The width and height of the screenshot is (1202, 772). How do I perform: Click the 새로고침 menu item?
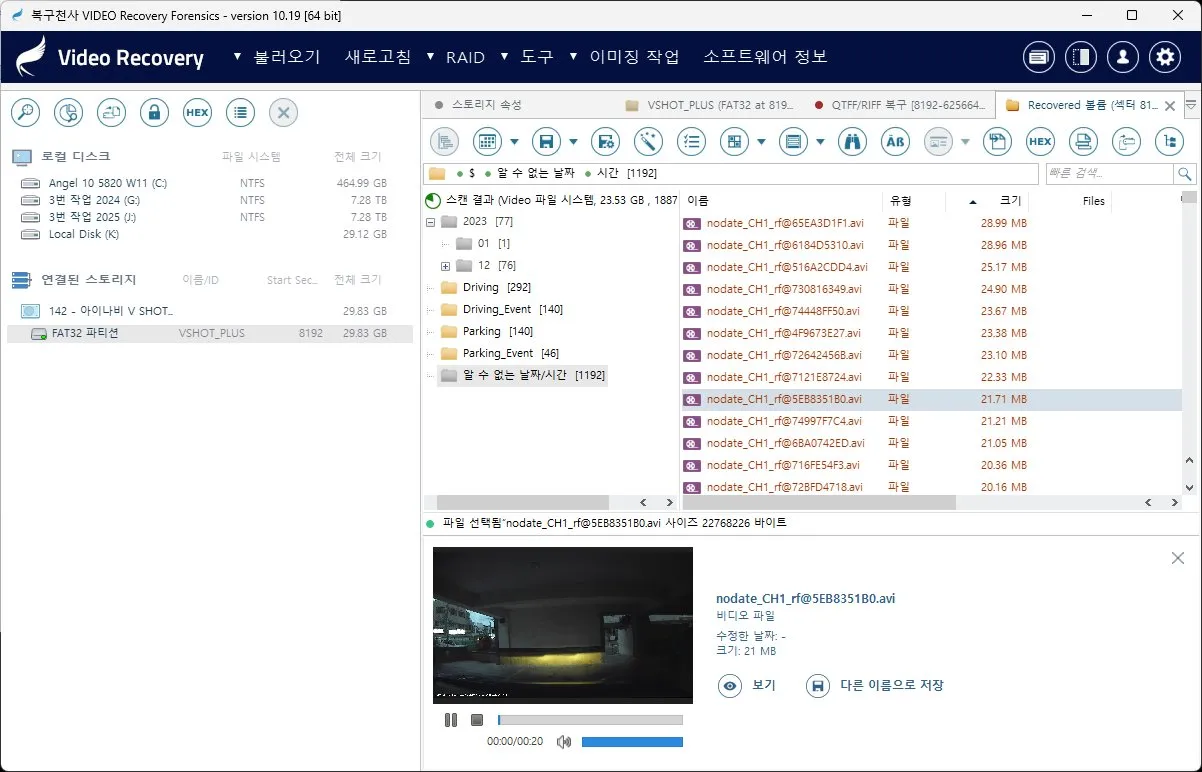pyautogui.click(x=377, y=57)
